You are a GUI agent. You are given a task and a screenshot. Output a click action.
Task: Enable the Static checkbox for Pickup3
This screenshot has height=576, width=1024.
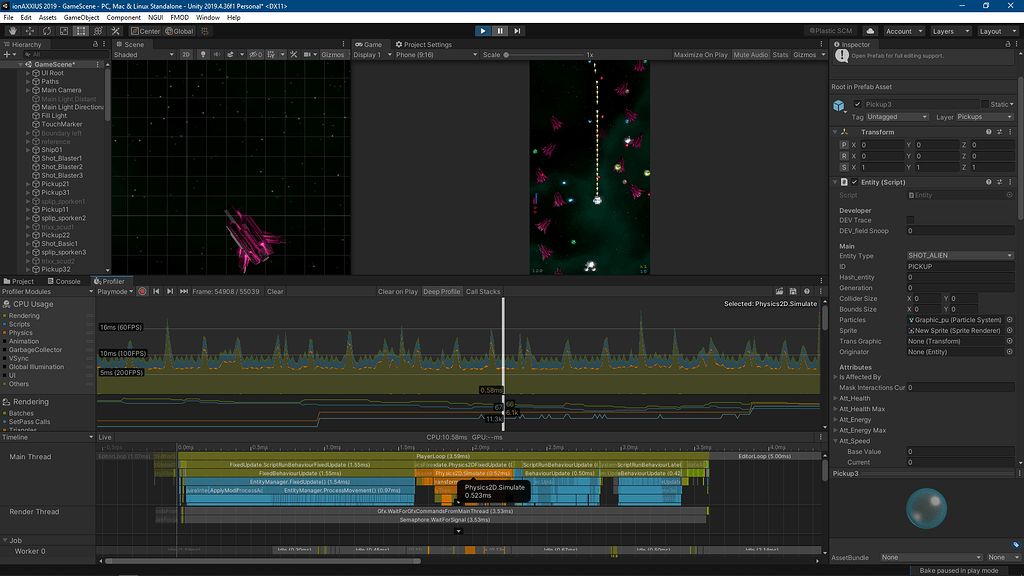click(986, 104)
